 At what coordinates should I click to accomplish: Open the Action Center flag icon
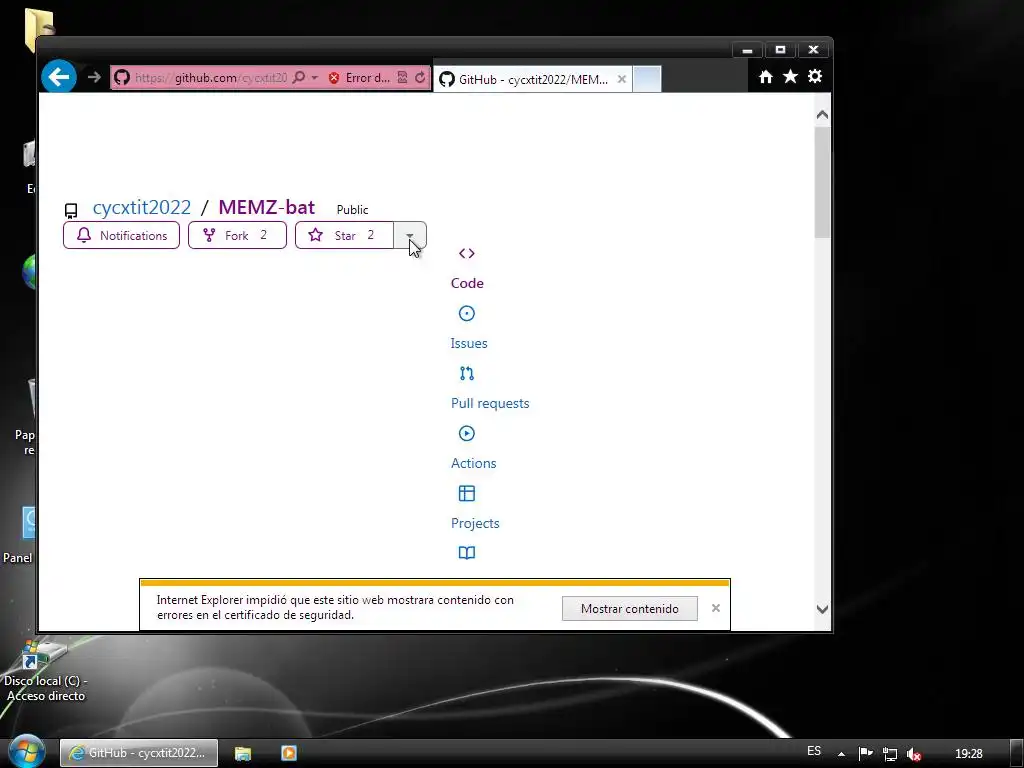[865, 754]
